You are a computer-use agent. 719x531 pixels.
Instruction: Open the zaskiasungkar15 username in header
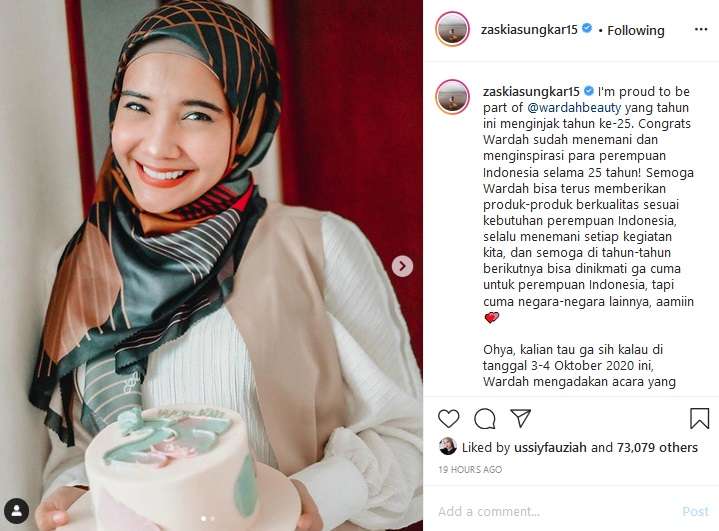coord(529,30)
